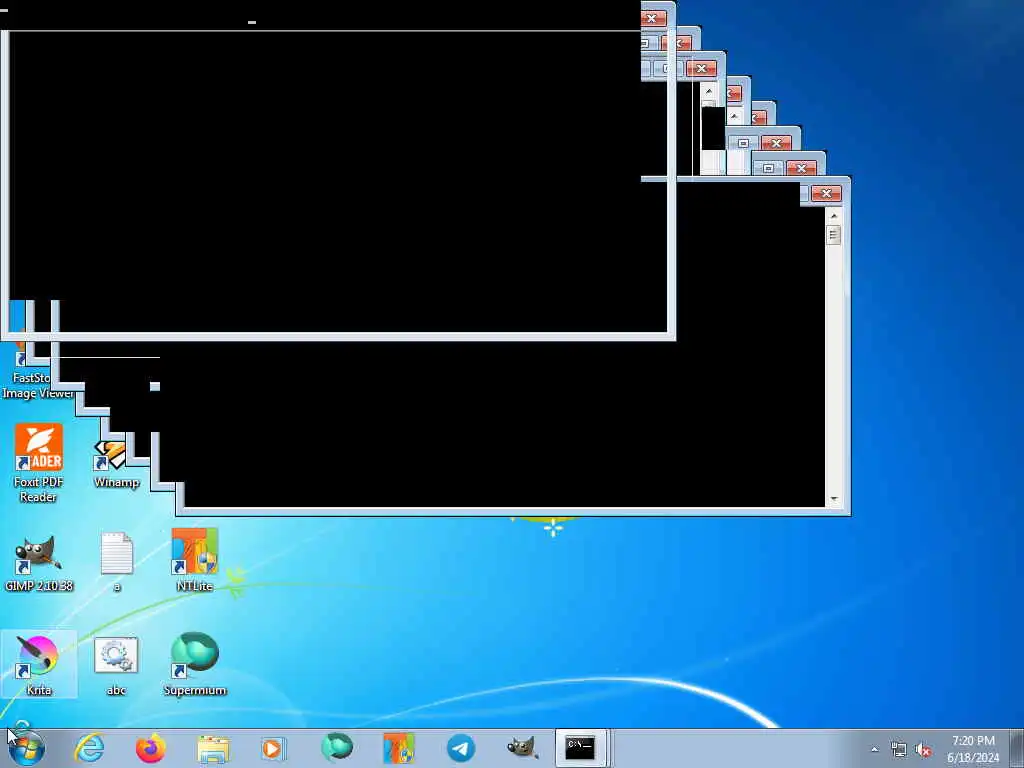Open Windows Media Player from the taskbar

(x=273, y=748)
